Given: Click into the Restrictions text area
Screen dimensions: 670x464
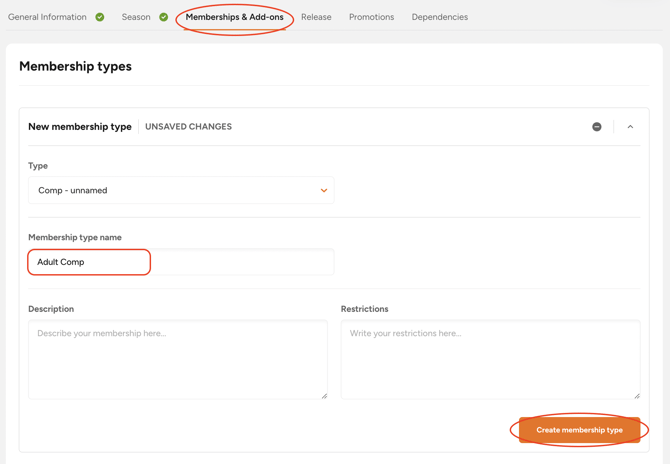Looking at the screenshot, I should pos(491,359).
